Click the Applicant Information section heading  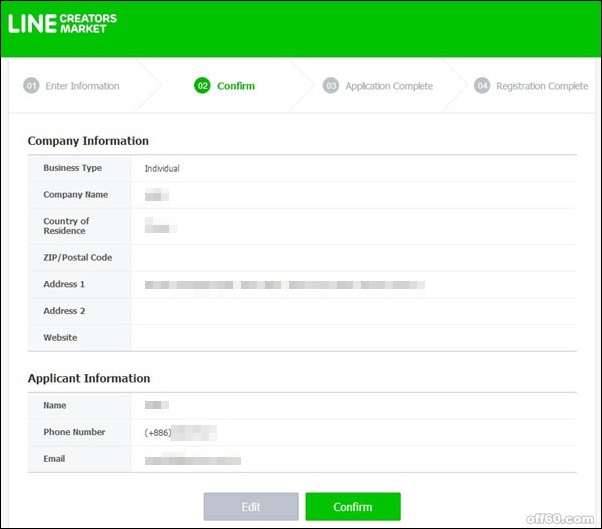tap(89, 379)
